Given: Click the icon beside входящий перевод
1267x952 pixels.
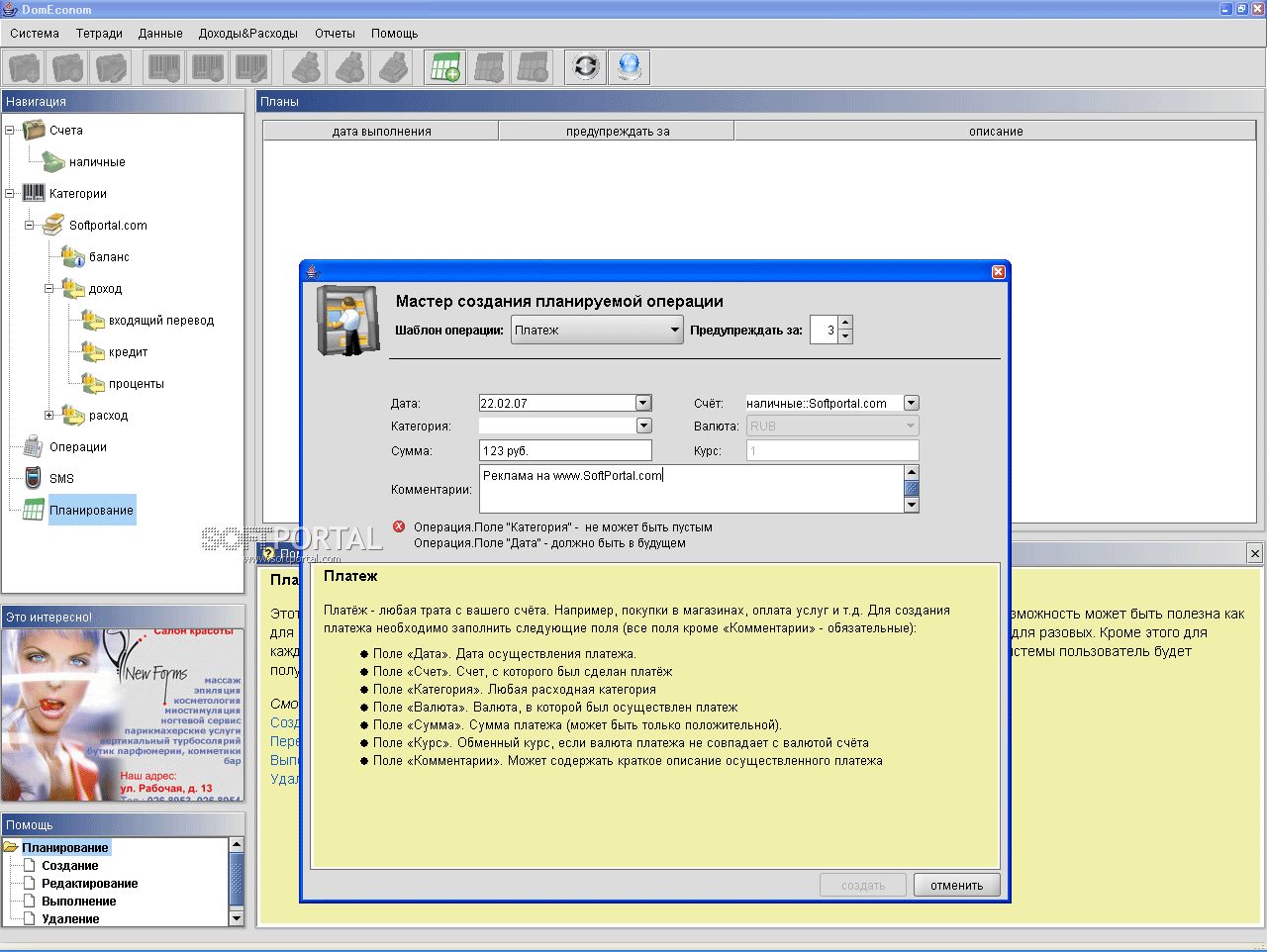Looking at the screenshot, I should [x=93, y=320].
